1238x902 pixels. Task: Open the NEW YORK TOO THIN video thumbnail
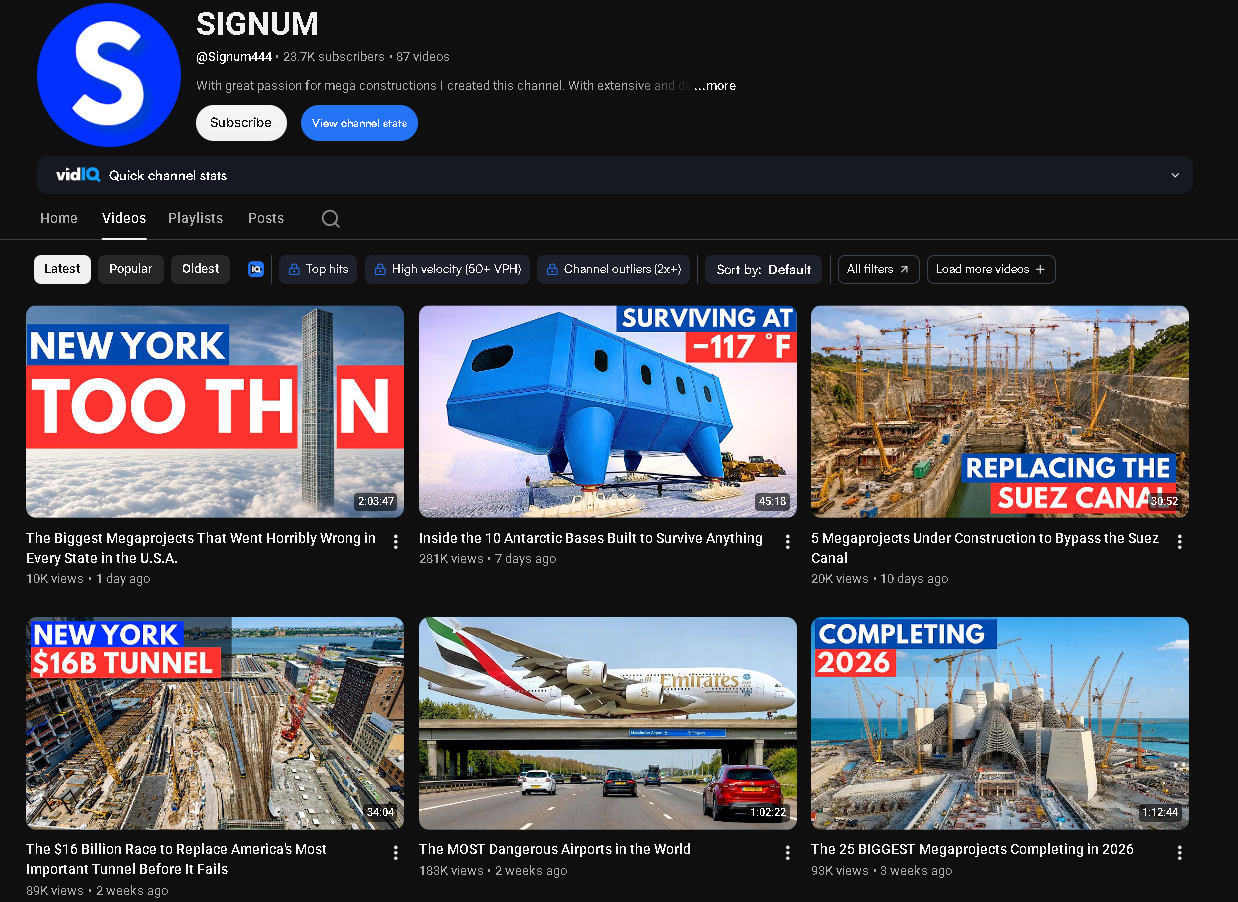[215, 412]
